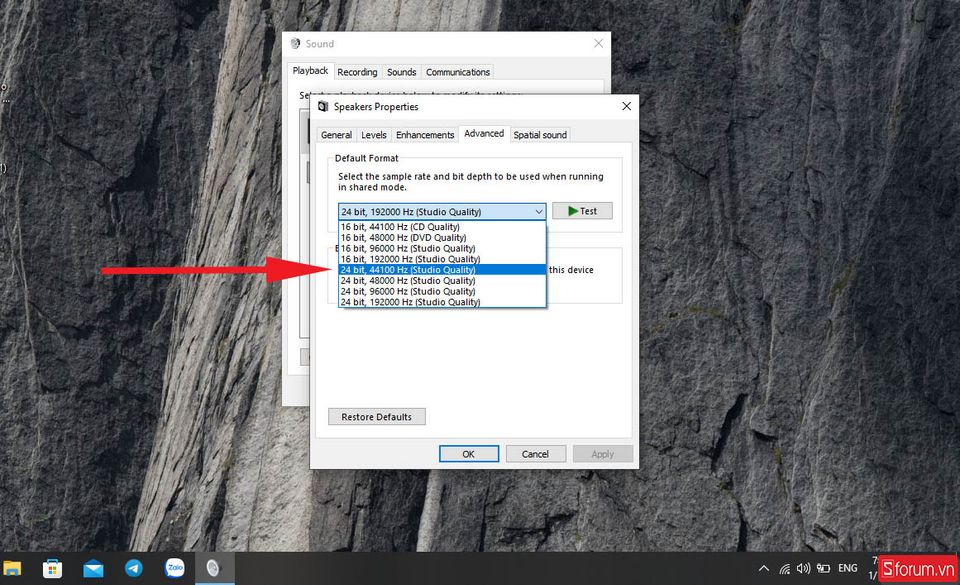Launch Microsoft Store from the taskbar
960x585 pixels.
[52, 568]
